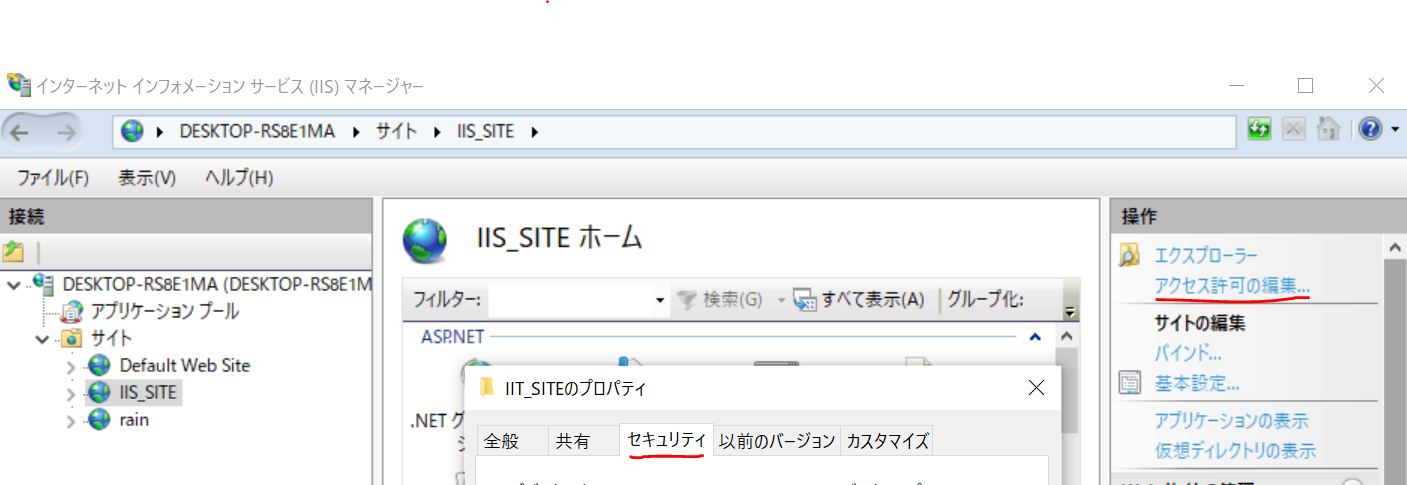Select the セキュリティ tab
This screenshot has height=485, width=1407.
click(x=667, y=439)
